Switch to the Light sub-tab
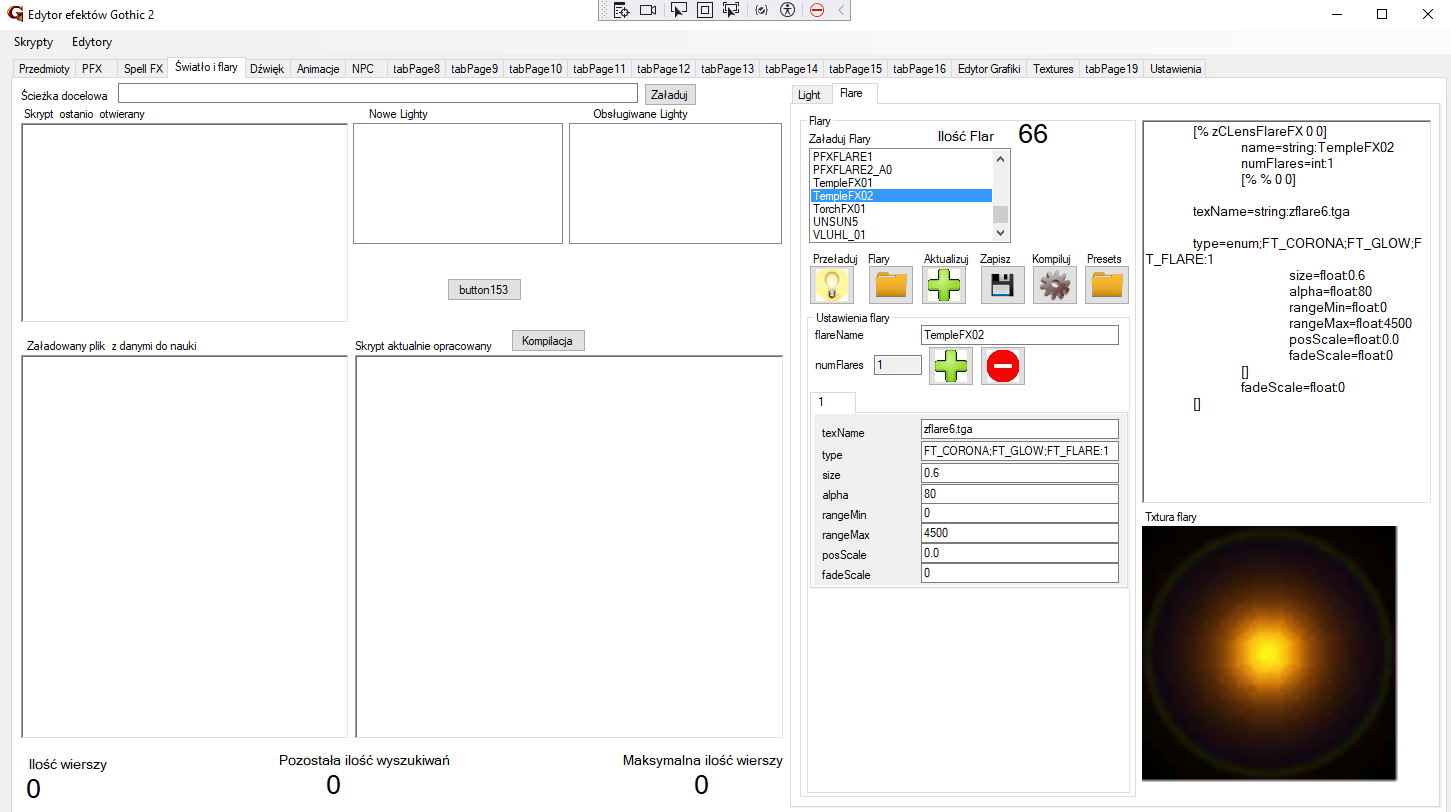Viewport: 1451px width, 812px height. tap(809, 95)
